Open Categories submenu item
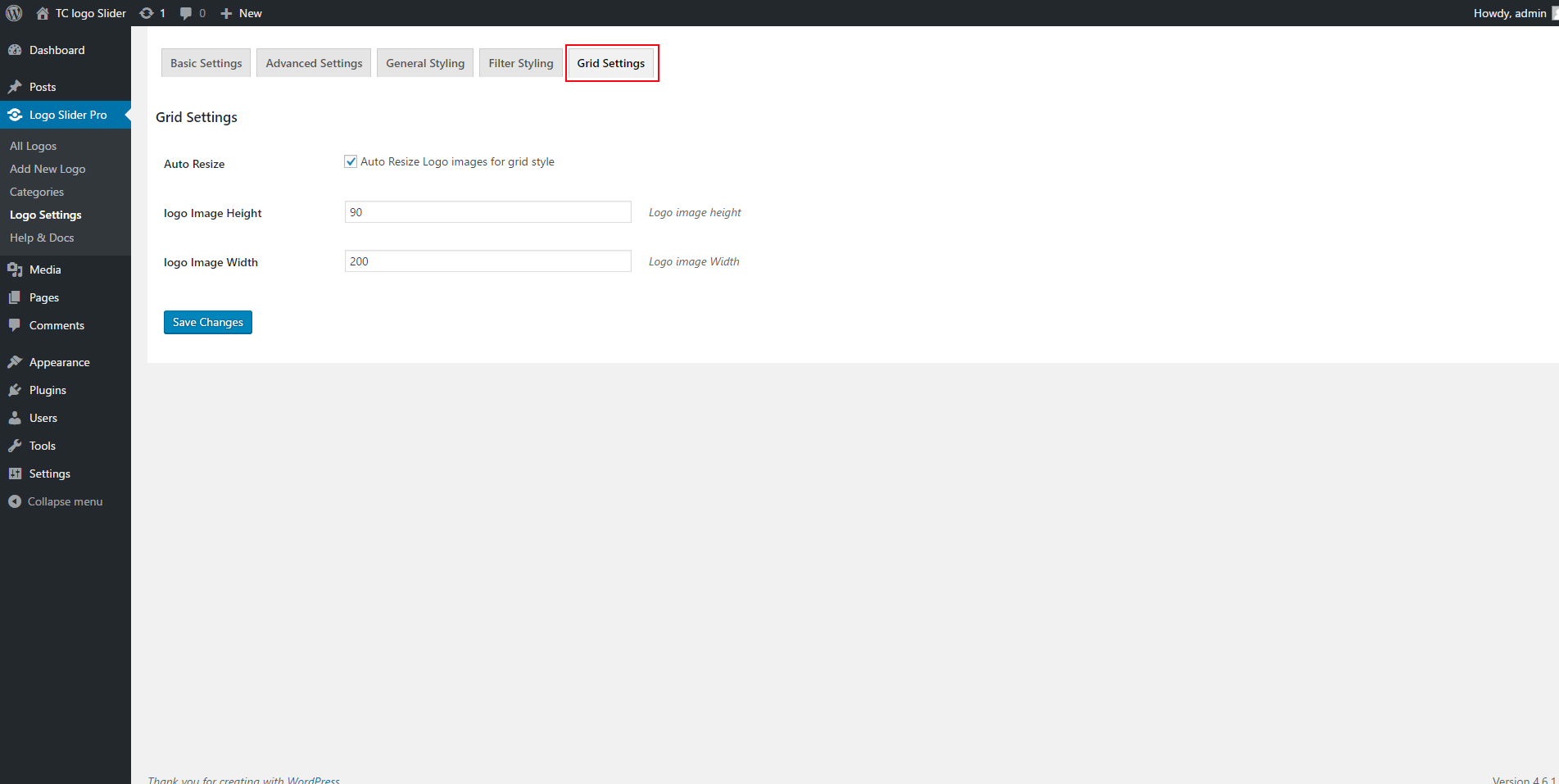 pos(37,192)
